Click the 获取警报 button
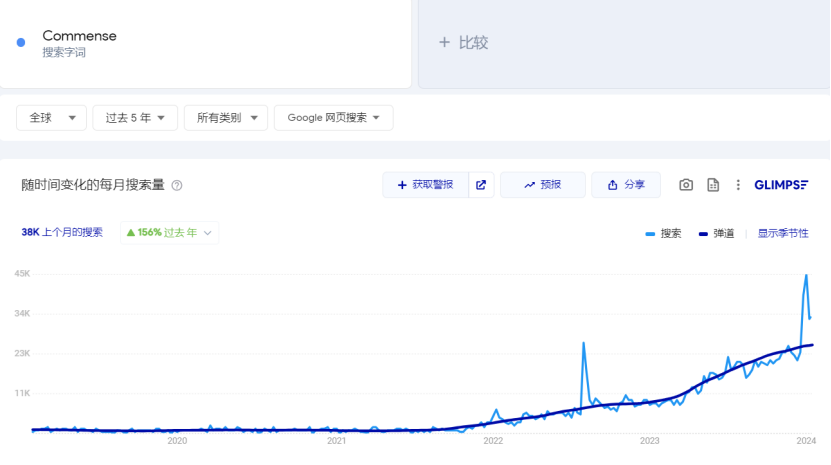 pyautogui.click(x=425, y=185)
